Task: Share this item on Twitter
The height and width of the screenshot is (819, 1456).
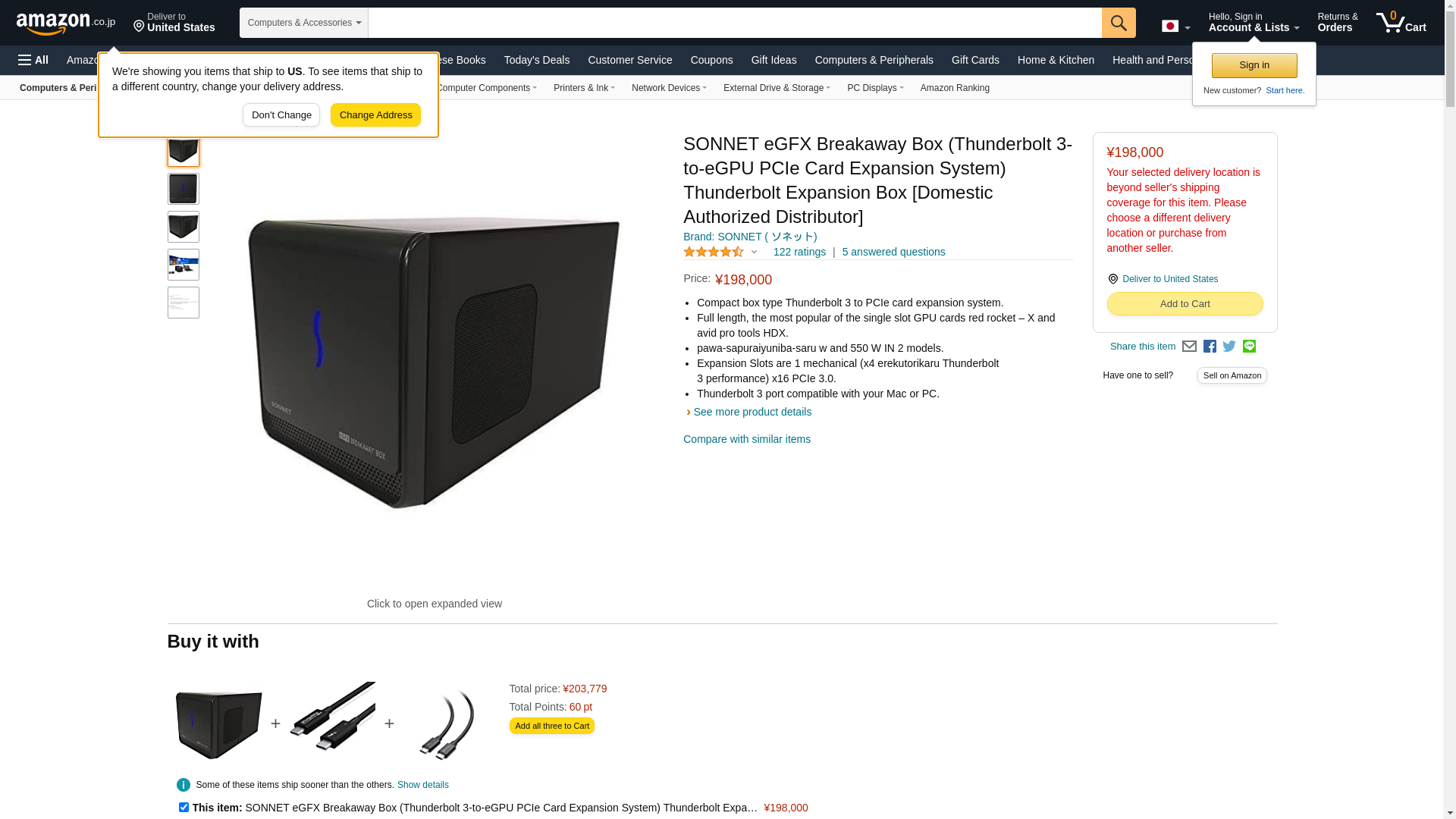Action: pyautogui.click(x=1229, y=347)
